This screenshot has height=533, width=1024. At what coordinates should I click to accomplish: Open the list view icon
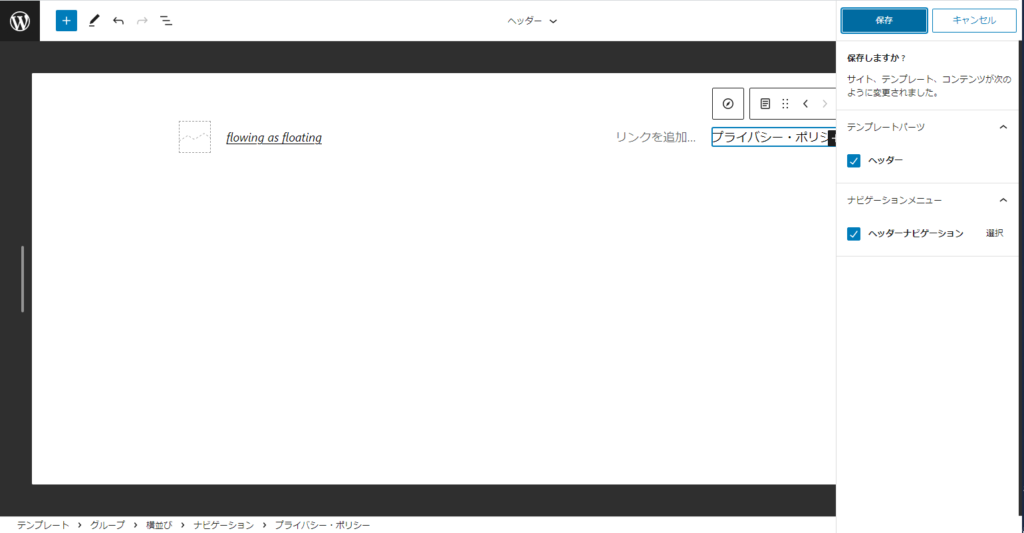(x=166, y=20)
